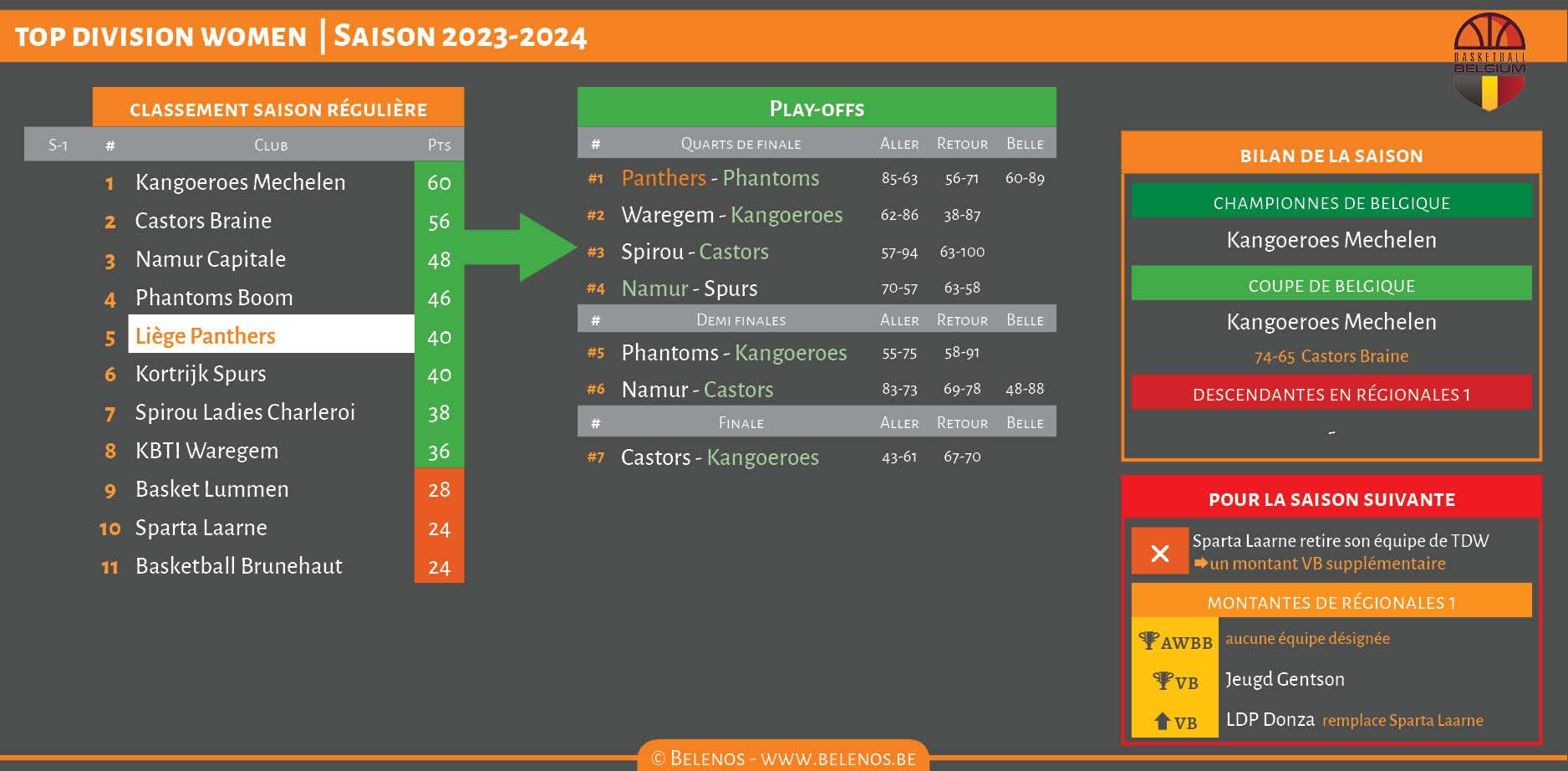1568x771 pixels.
Task: Open the www.belenos.be footer link
Action: pos(837,758)
